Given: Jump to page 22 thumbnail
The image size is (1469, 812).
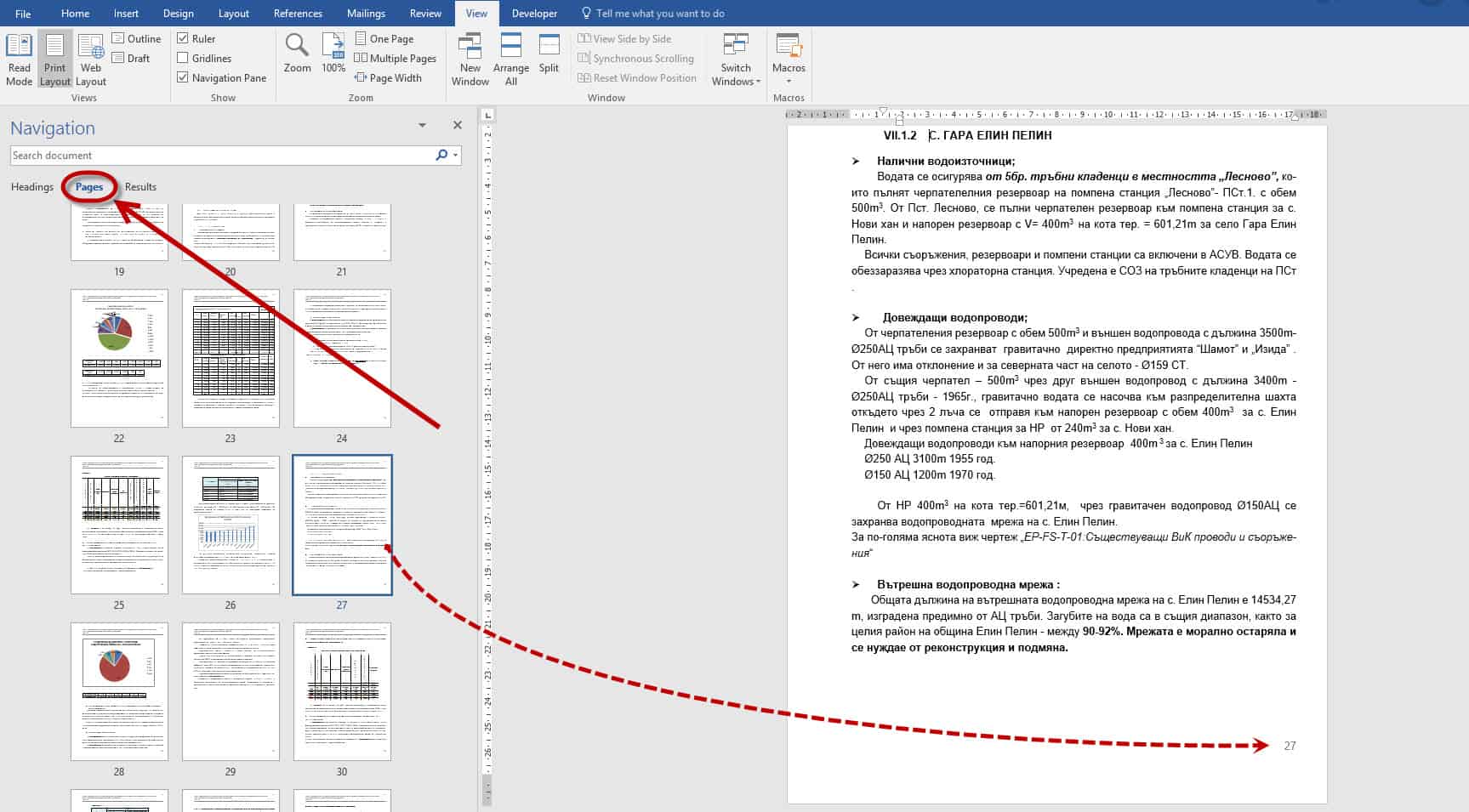Looking at the screenshot, I should click(x=119, y=358).
